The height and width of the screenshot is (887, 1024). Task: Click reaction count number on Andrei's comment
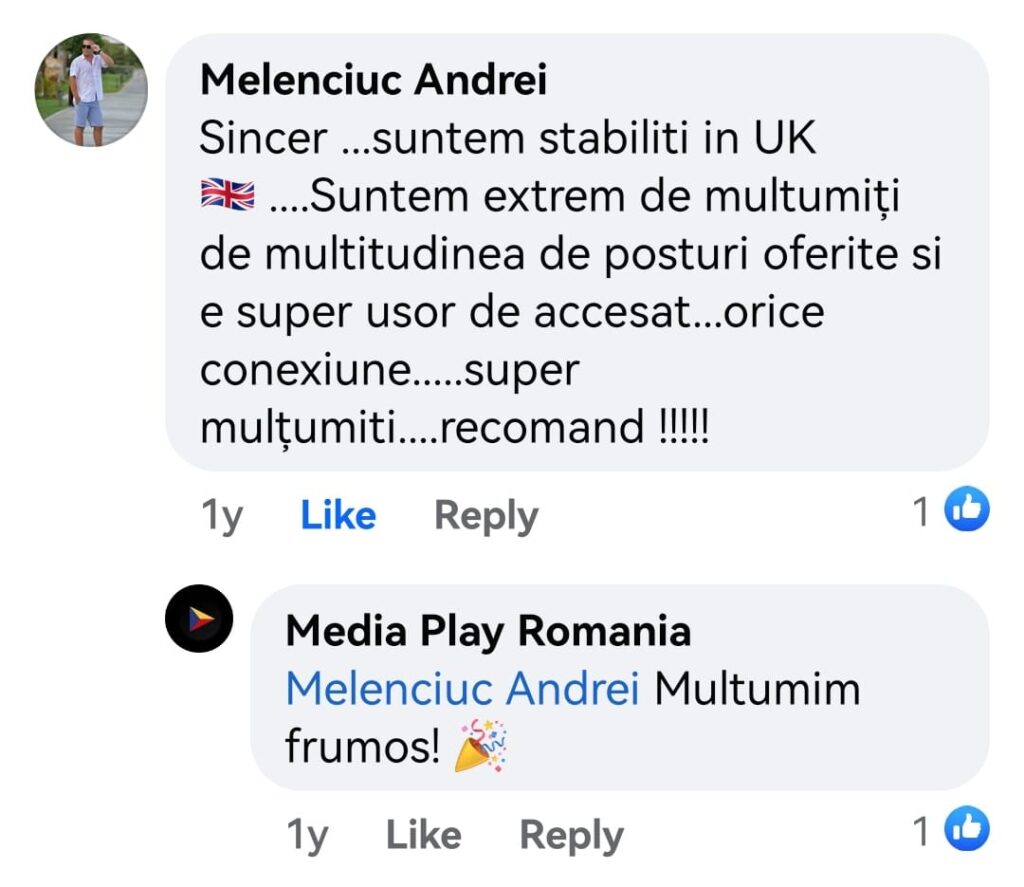921,513
